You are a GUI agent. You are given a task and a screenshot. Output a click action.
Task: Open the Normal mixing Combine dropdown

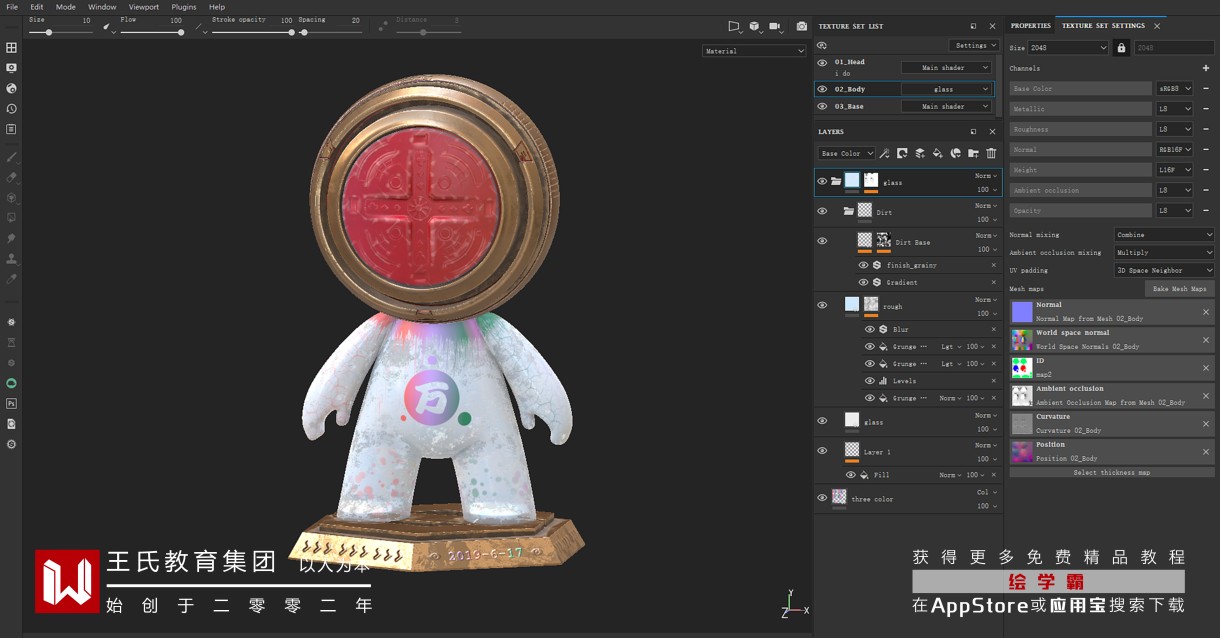point(1164,235)
